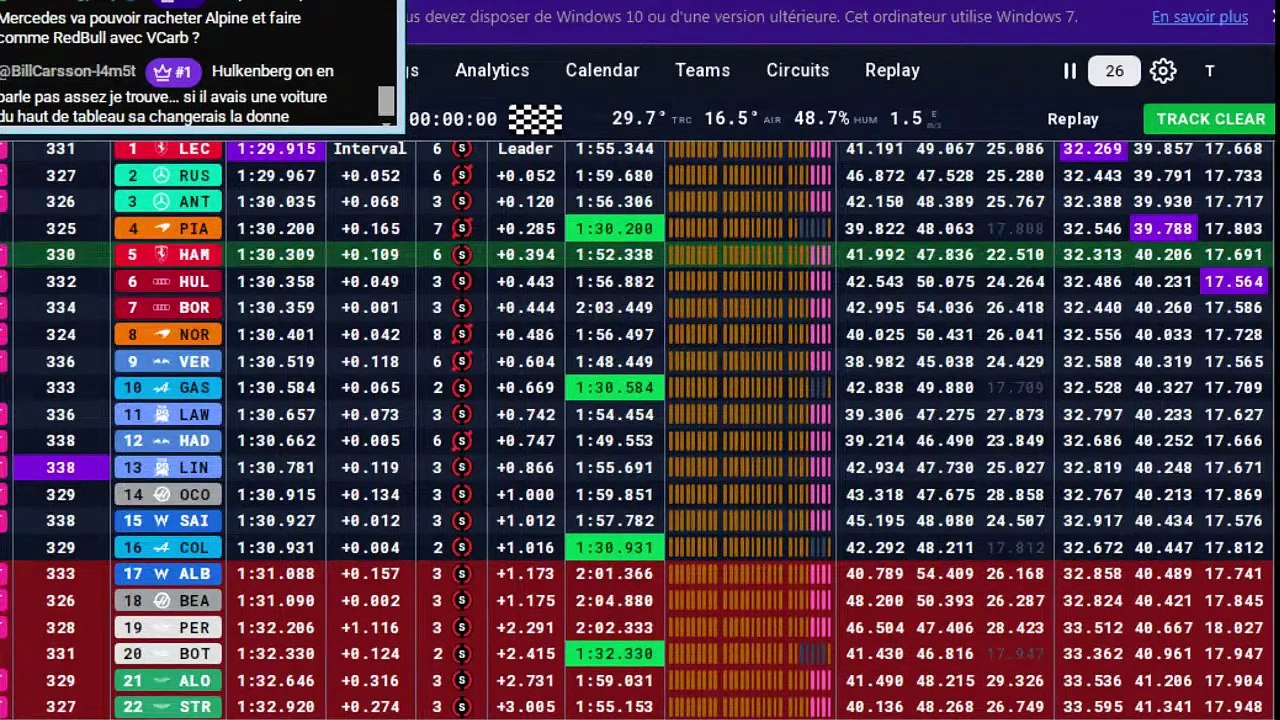
Task: Click the soft tyre icon in HAD row
Action: [461, 441]
